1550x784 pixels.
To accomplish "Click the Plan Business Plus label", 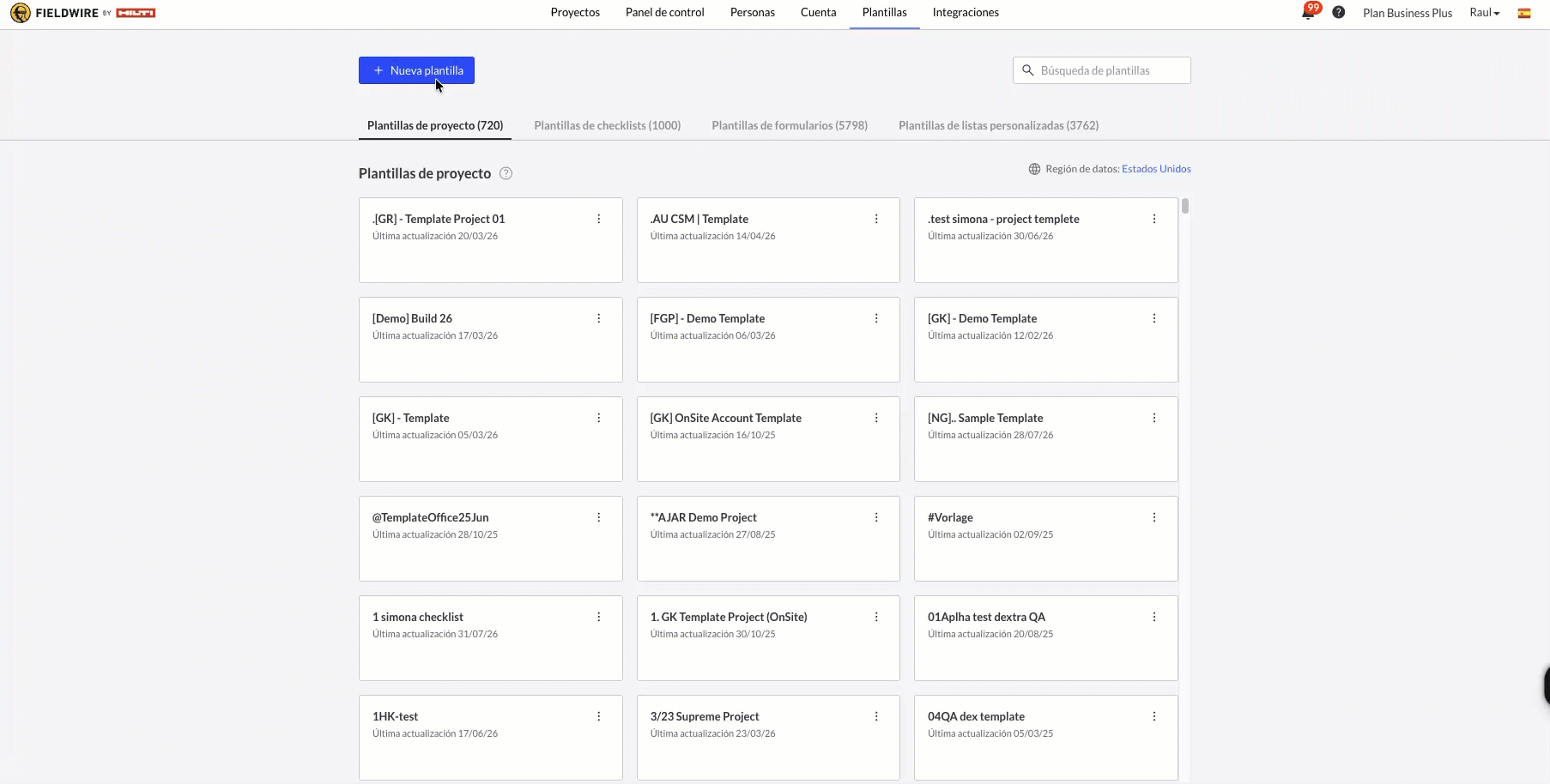I will 1408,13.
